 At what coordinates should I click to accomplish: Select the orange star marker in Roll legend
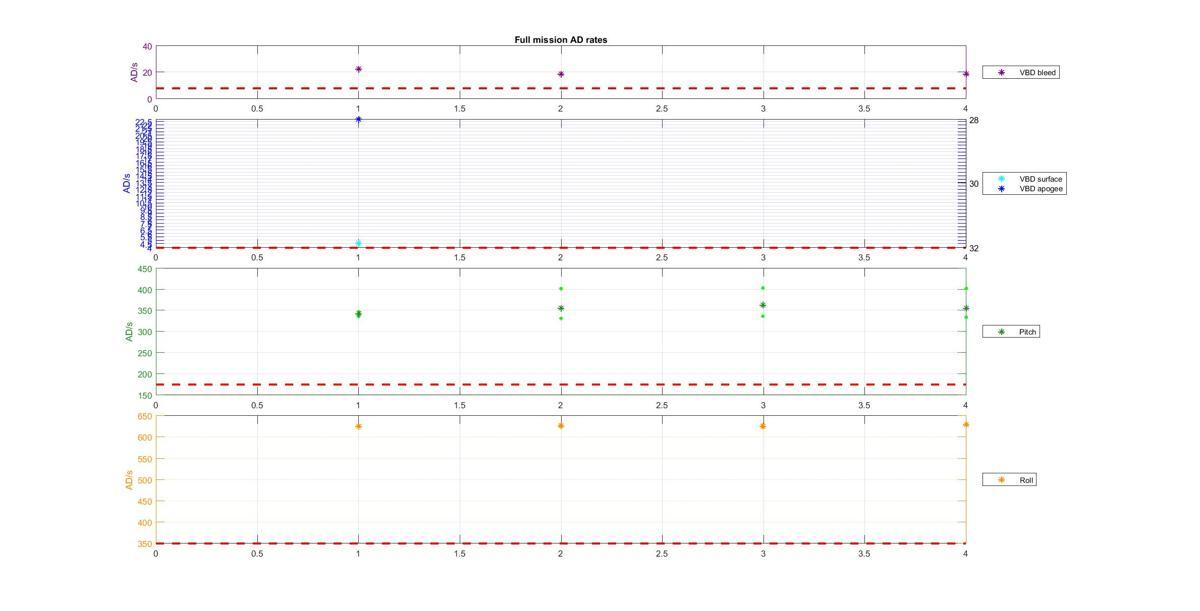tap(1001, 480)
